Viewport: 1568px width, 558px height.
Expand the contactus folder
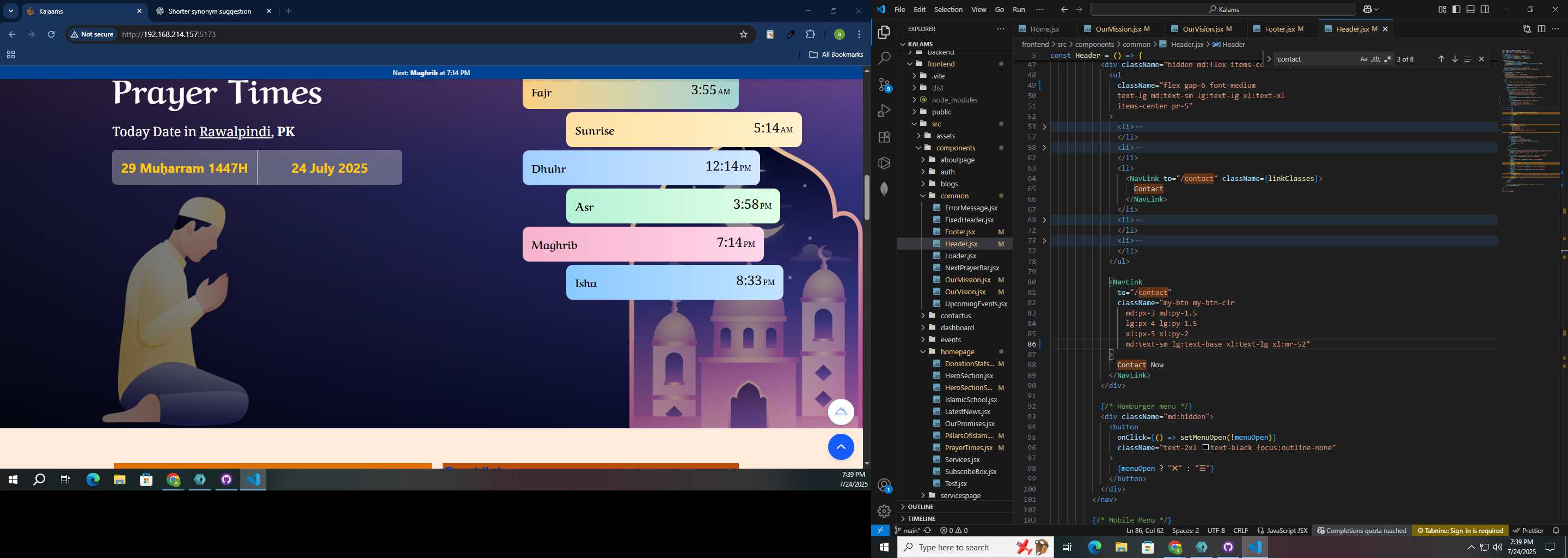pos(954,316)
